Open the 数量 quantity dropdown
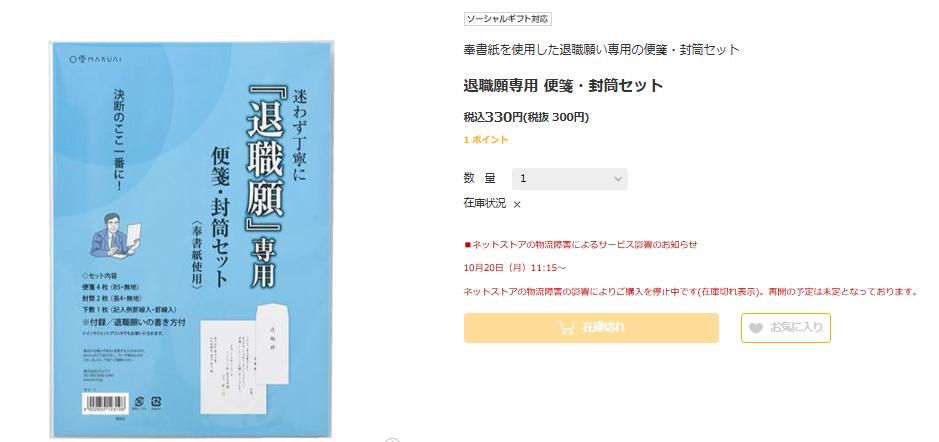 [x=570, y=178]
